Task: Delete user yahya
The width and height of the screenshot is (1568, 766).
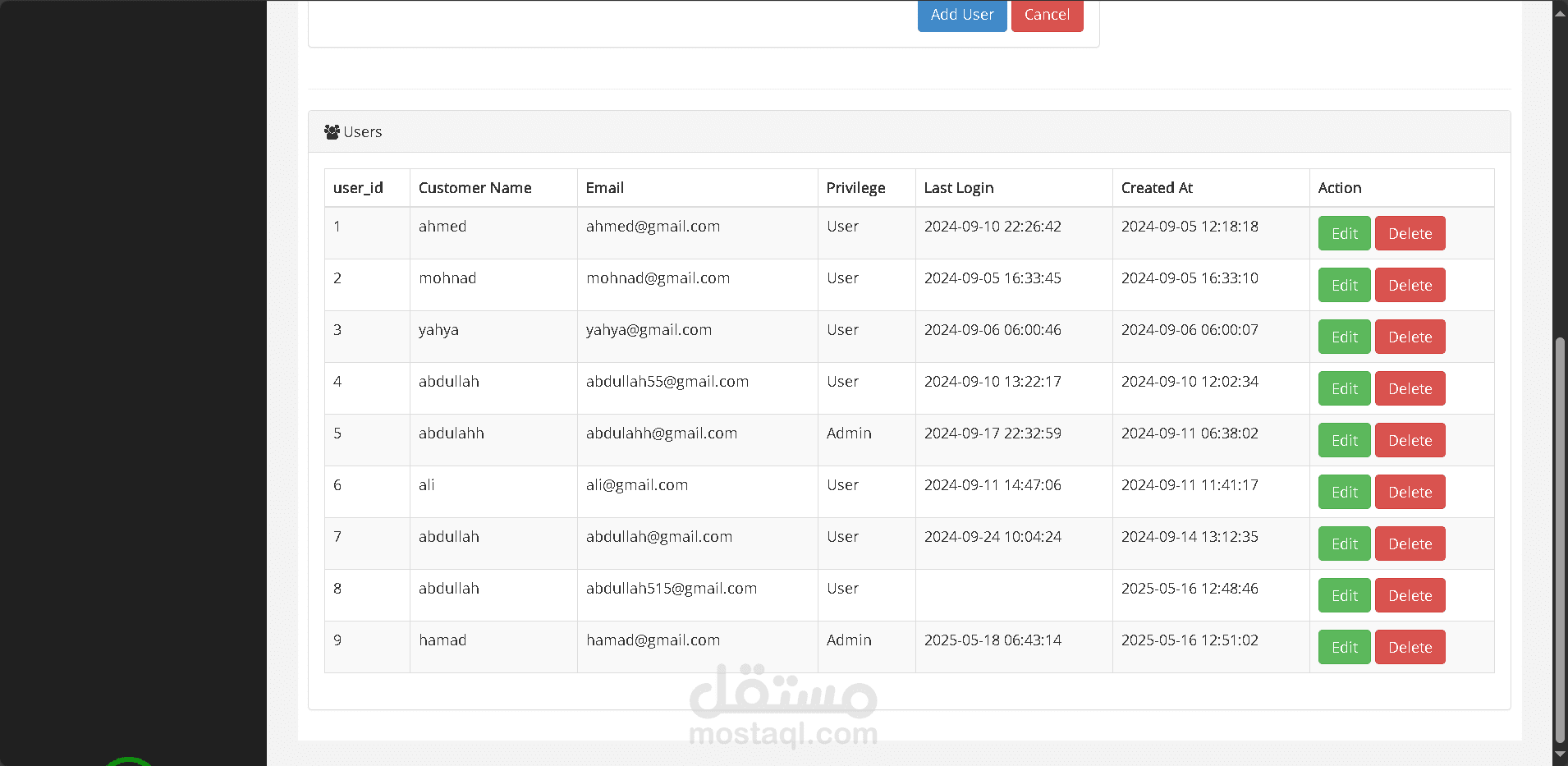Action: (1410, 337)
